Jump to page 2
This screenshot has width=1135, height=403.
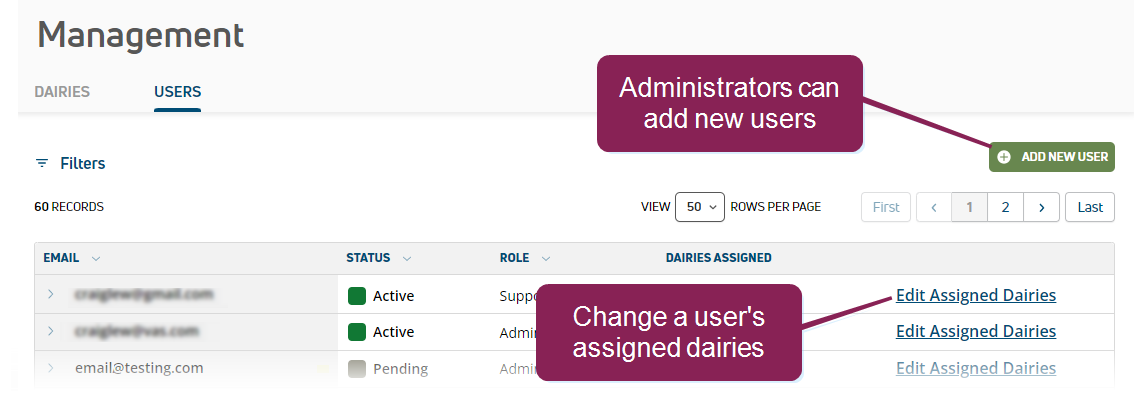coord(1005,207)
